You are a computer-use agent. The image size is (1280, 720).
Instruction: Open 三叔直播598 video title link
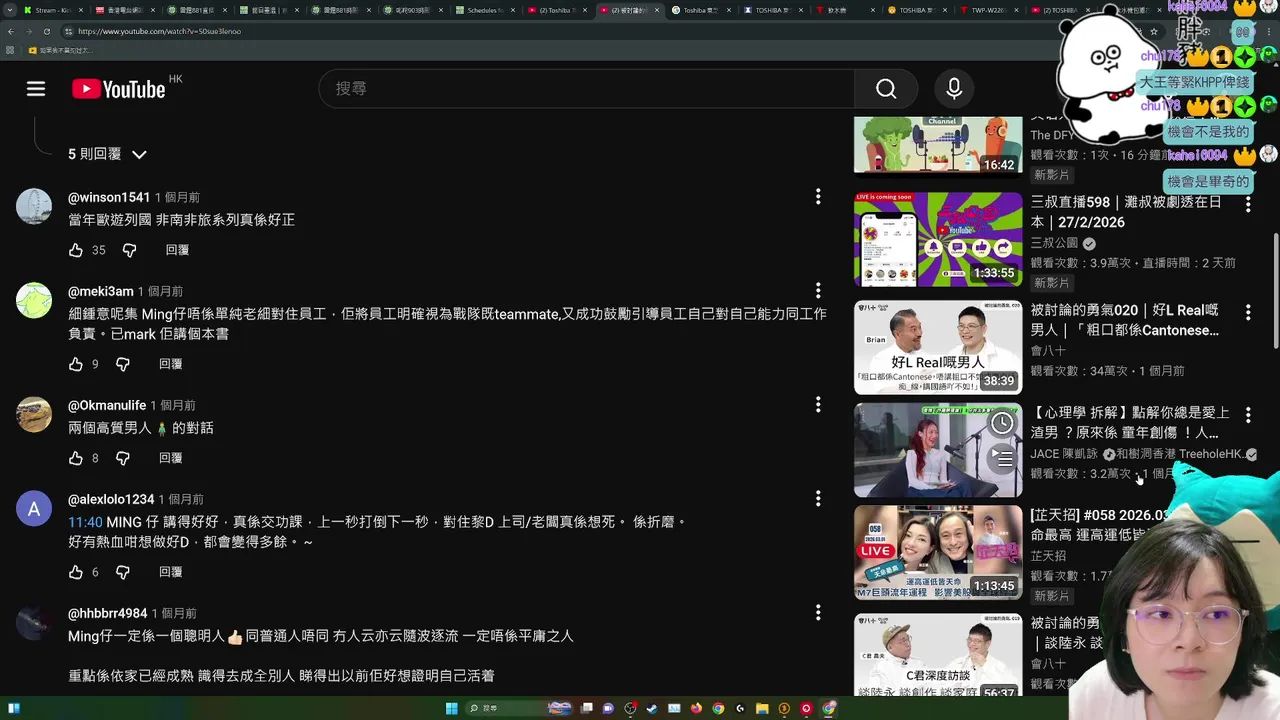coord(1127,211)
